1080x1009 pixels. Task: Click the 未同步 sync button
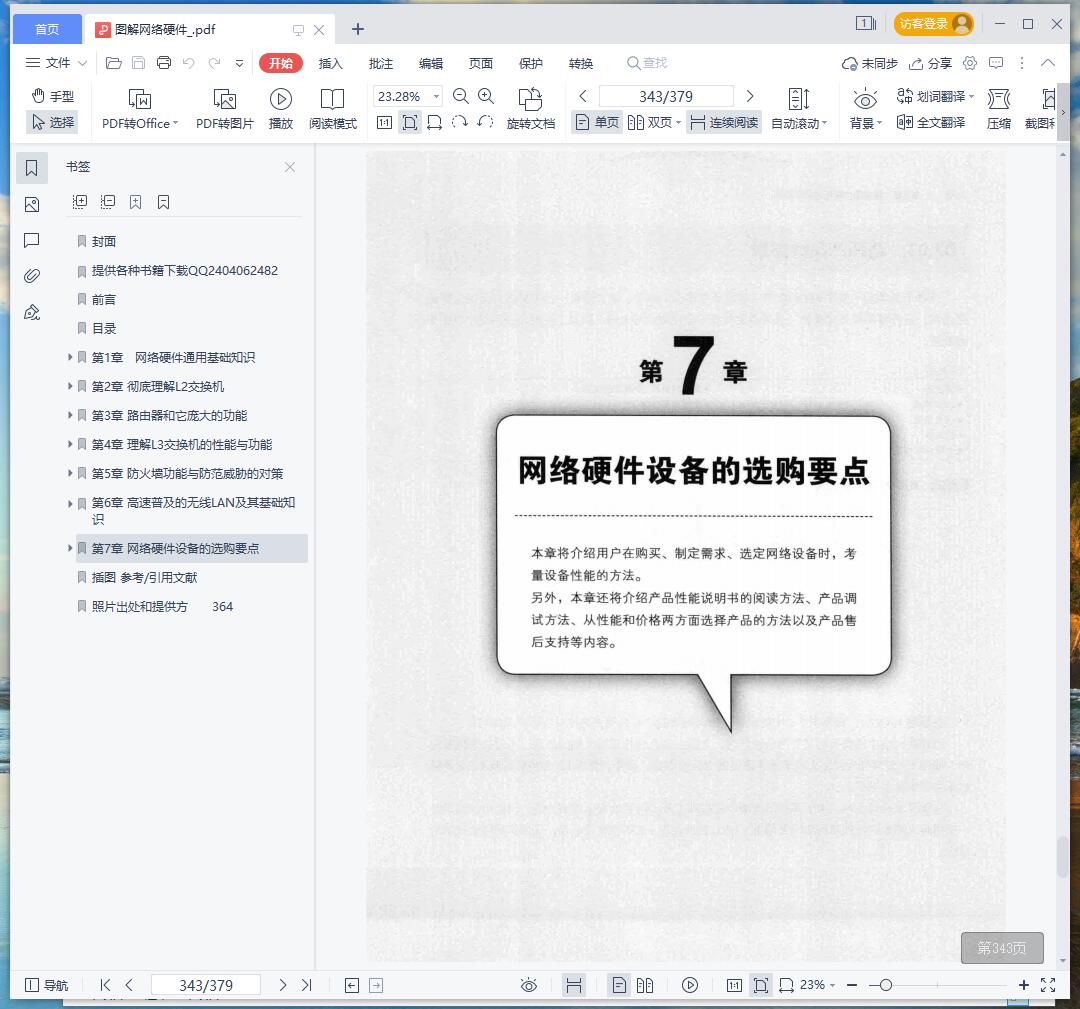coord(870,63)
